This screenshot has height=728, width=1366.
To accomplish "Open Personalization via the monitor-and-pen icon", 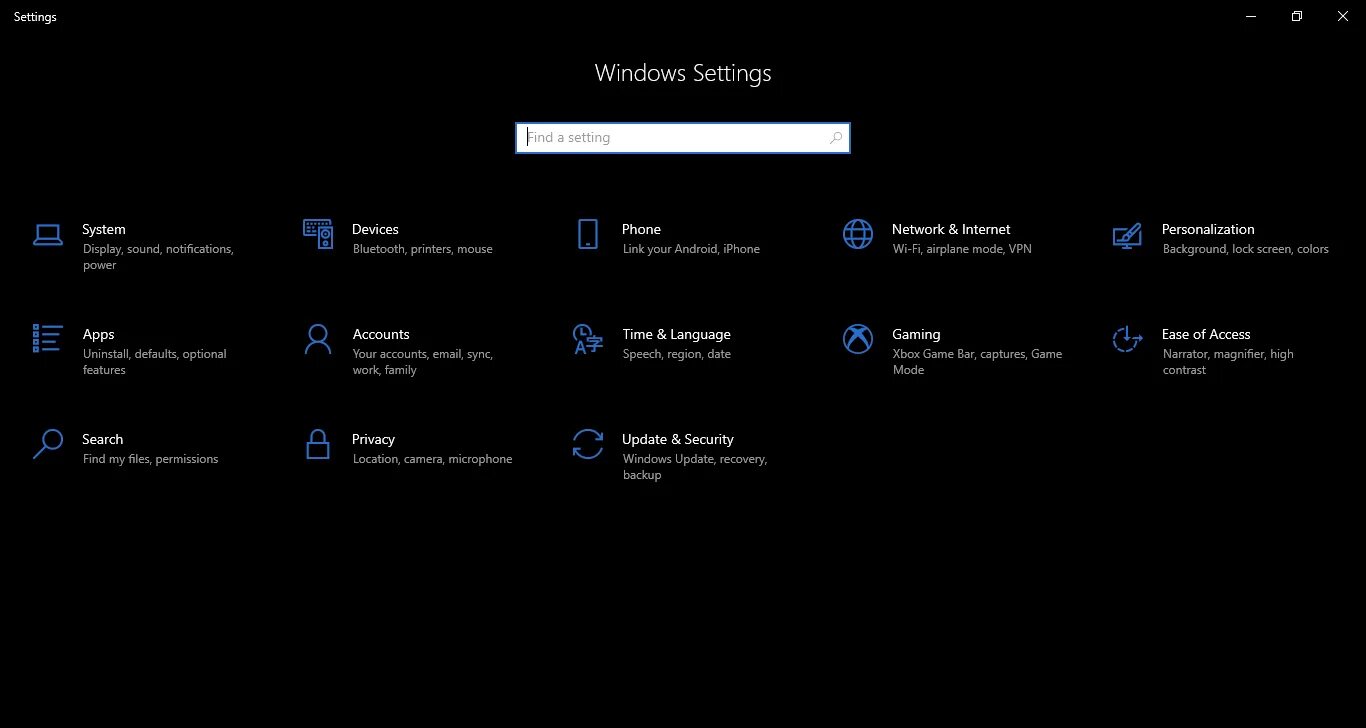I will pyautogui.click(x=1128, y=235).
